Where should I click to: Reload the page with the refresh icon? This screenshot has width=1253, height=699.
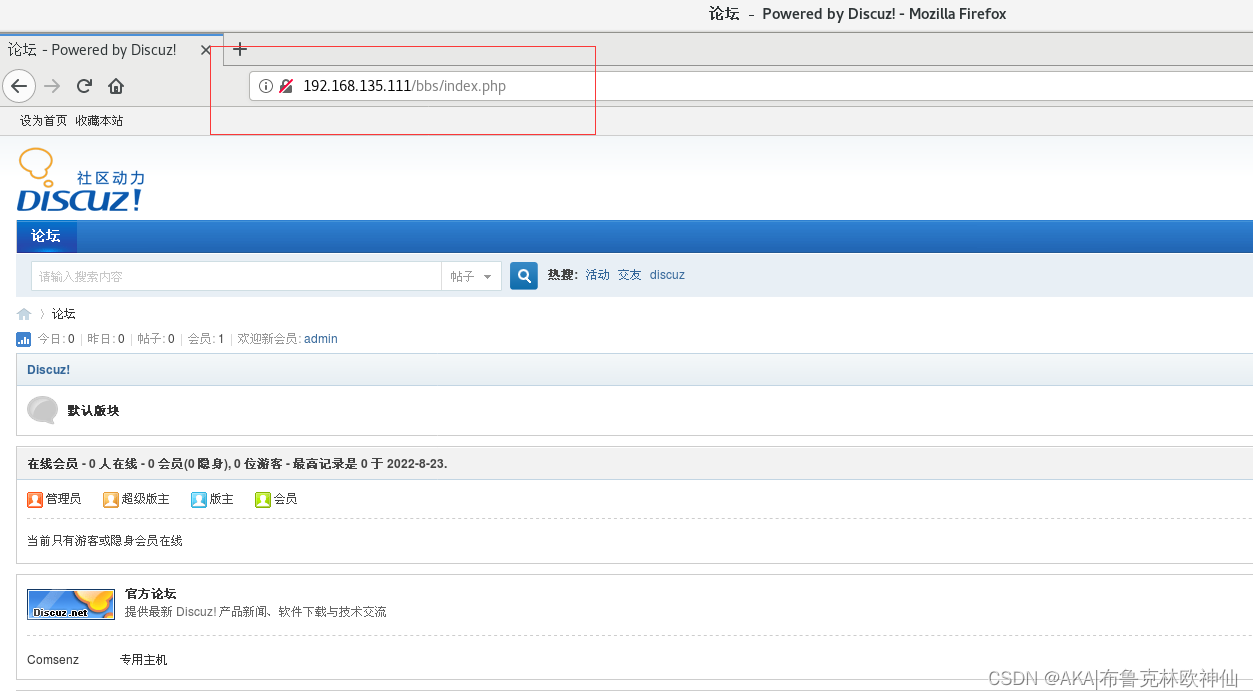pos(84,86)
